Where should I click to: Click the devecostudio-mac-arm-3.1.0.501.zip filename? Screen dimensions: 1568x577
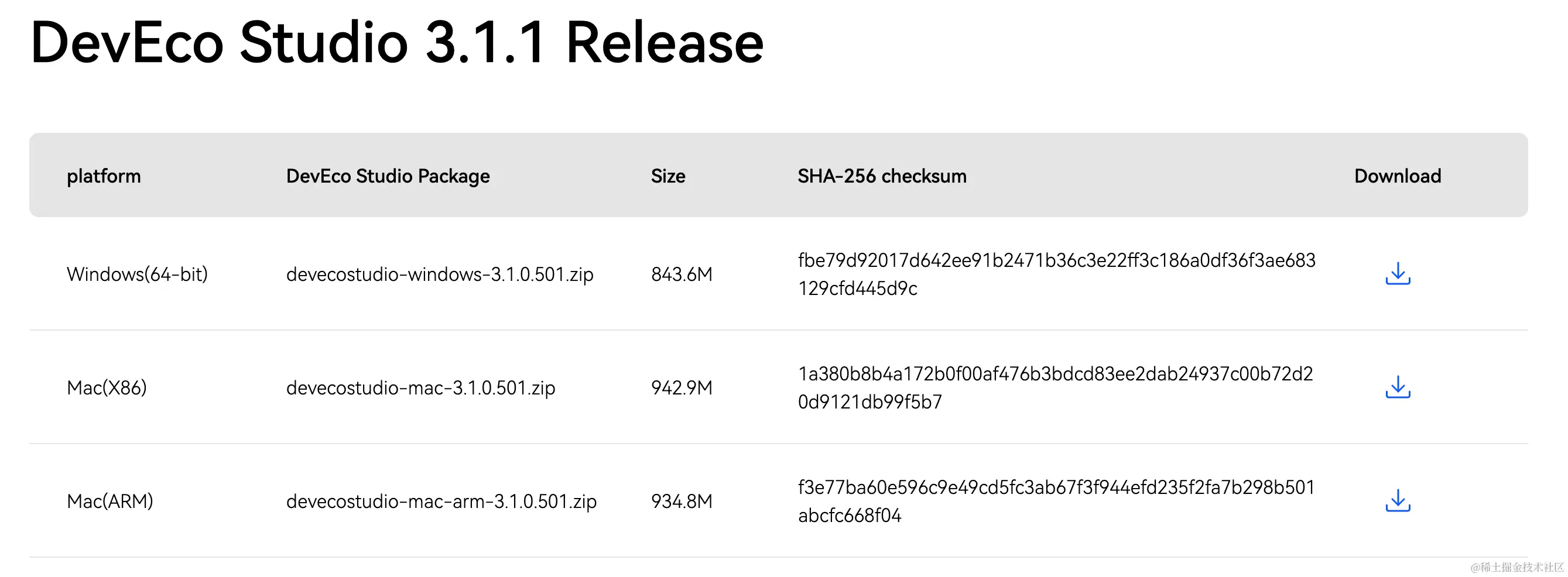441,502
